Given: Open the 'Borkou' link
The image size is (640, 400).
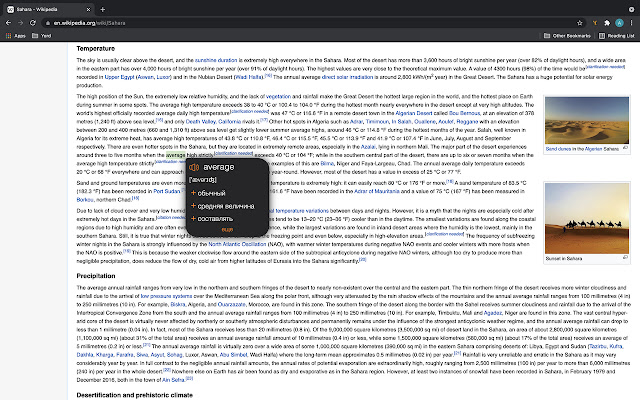Looking at the screenshot, I should pyautogui.click(x=85, y=200).
